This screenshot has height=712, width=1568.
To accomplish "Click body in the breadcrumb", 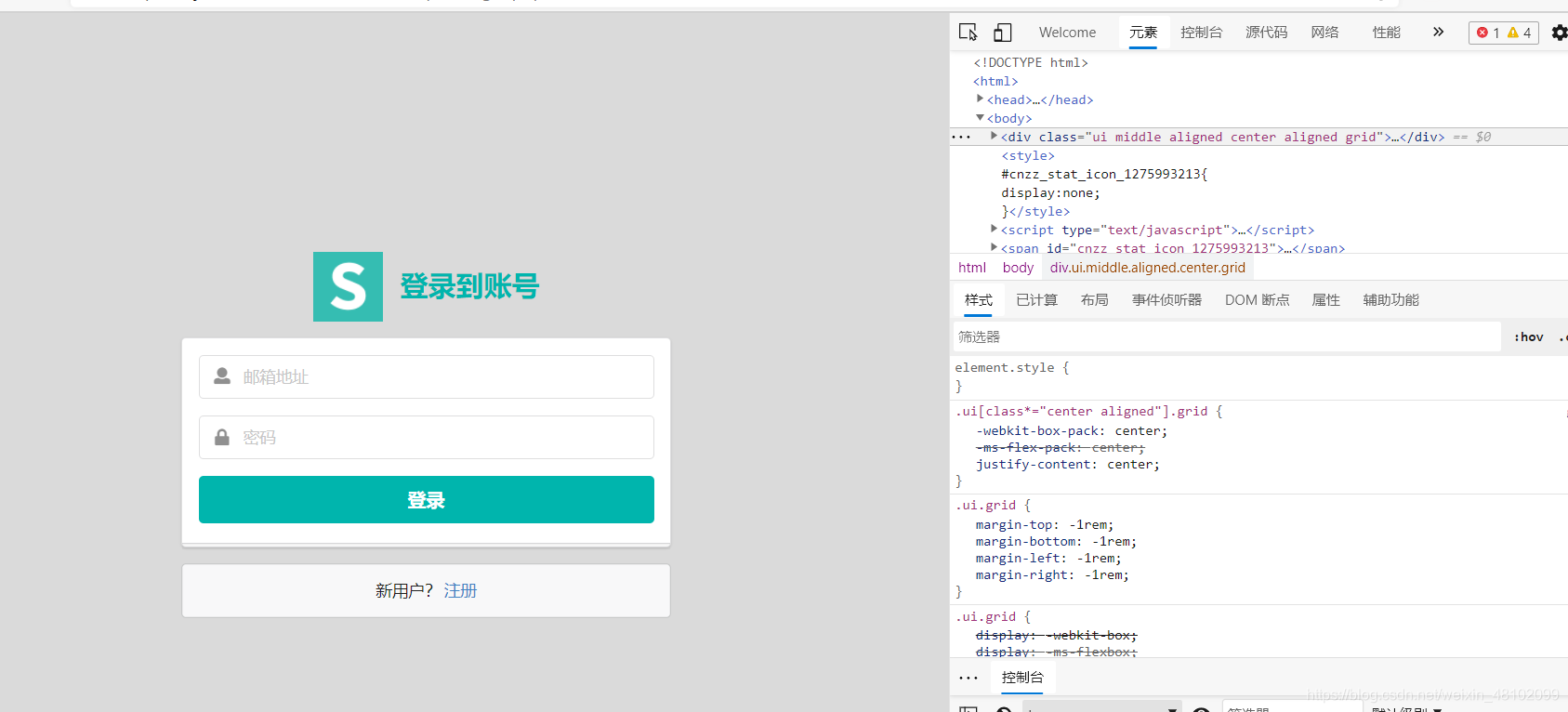I will tap(1018, 268).
